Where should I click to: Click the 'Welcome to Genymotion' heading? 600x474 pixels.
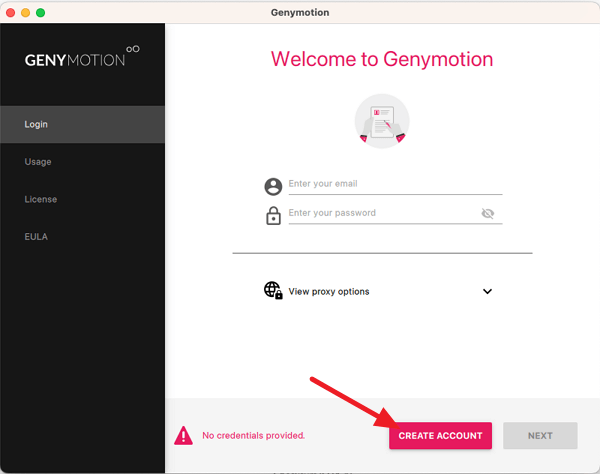[x=382, y=59]
